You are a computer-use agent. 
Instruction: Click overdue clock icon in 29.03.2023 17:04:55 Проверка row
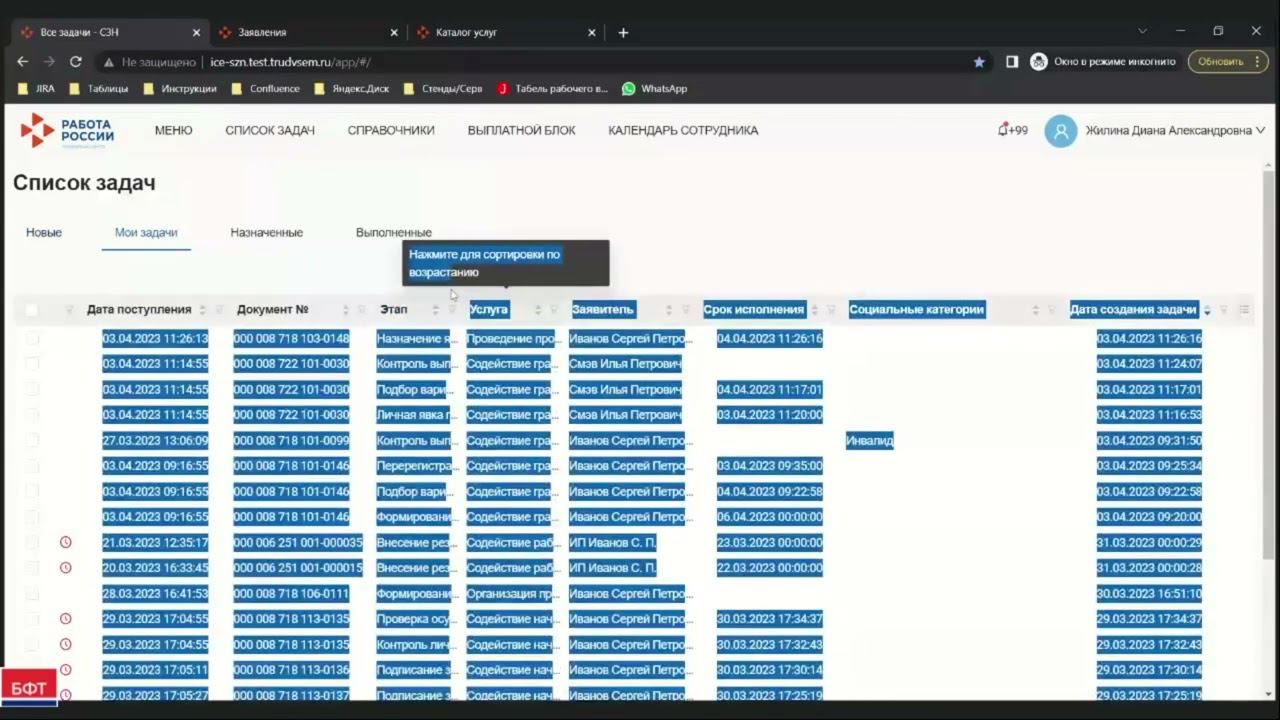click(x=66, y=619)
